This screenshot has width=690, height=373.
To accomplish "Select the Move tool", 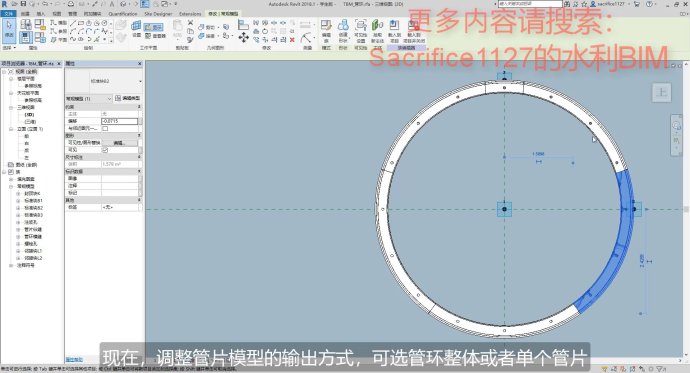I will [244, 37].
